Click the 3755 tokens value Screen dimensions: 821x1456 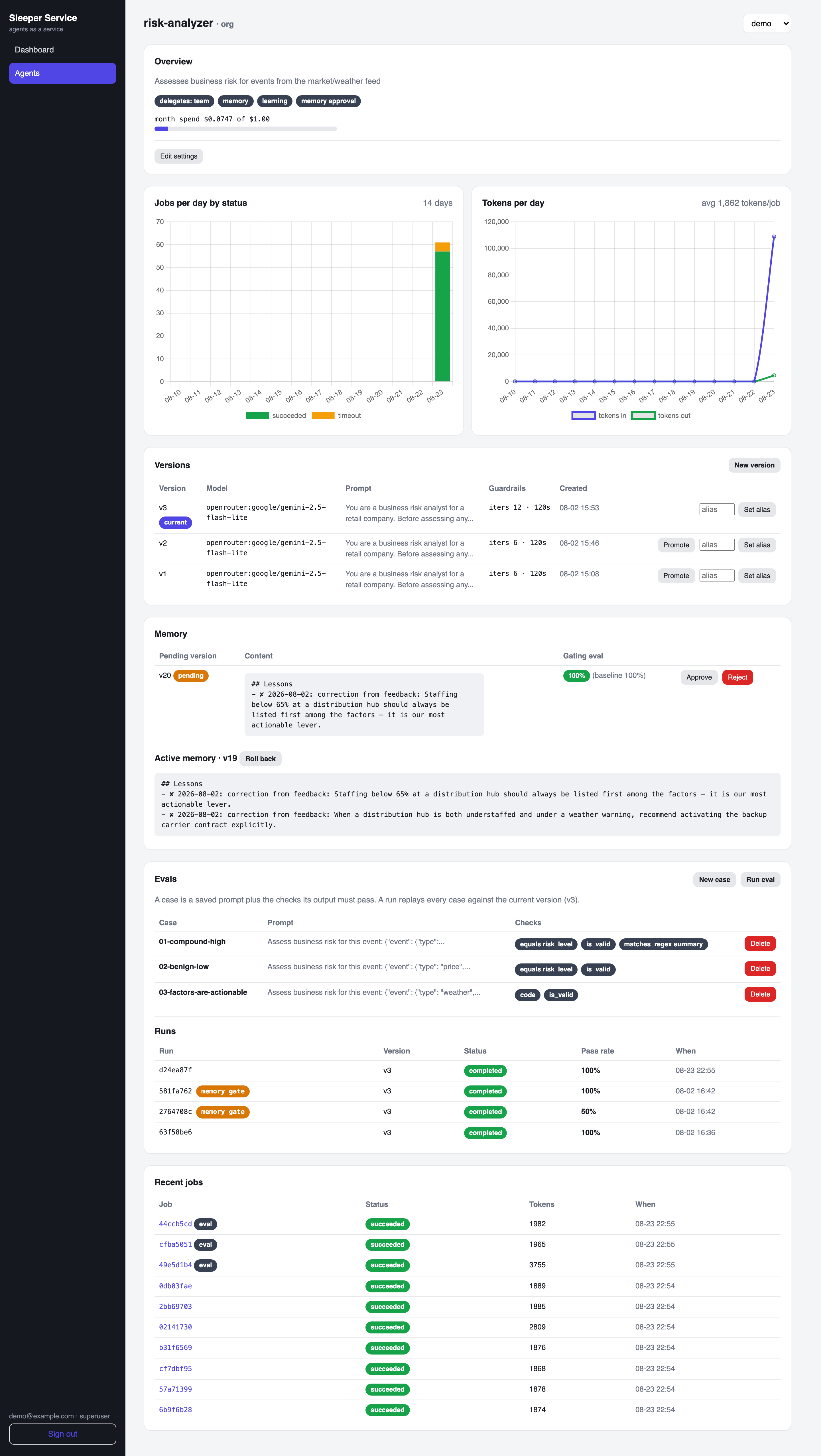[x=537, y=1266]
